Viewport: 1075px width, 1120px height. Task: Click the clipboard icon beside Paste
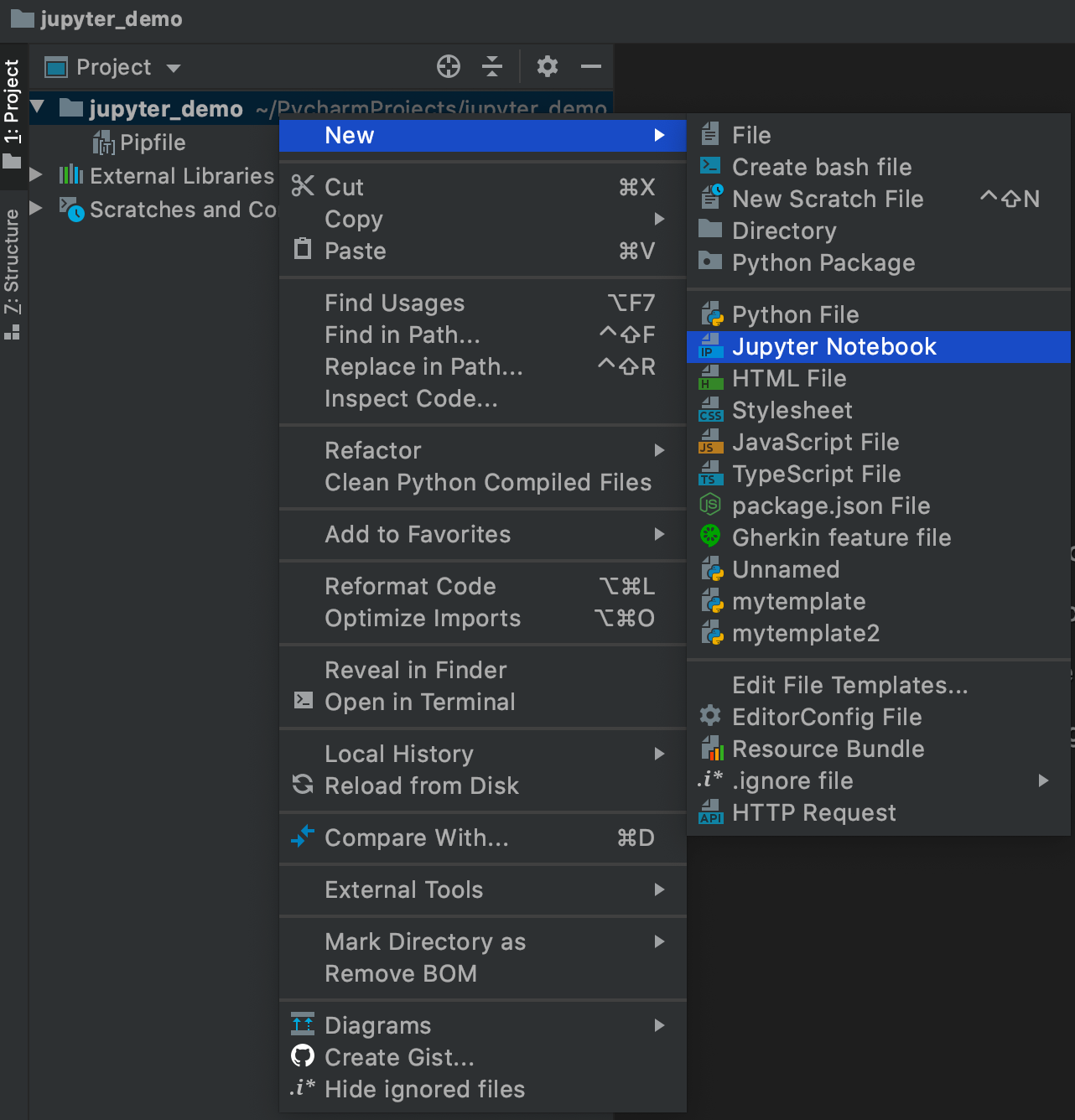tap(303, 249)
